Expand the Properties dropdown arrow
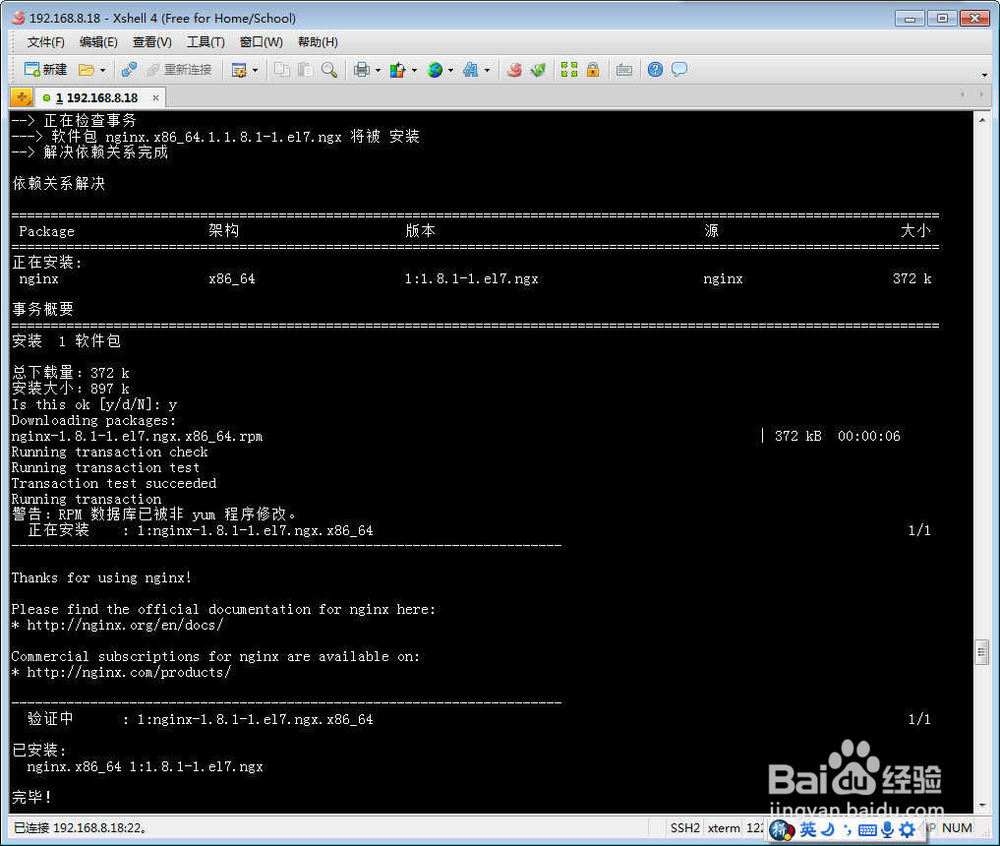The height and width of the screenshot is (846, 1000). tap(255, 70)
